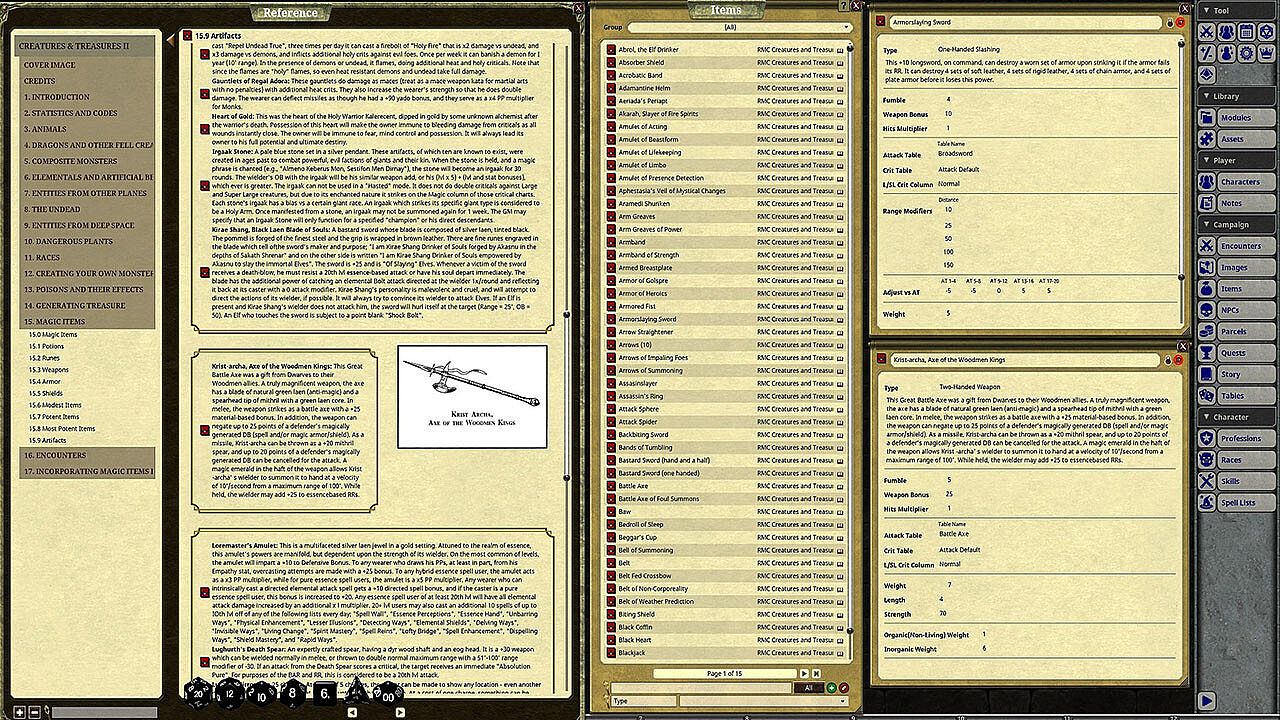
Task: Pick the d100 percentile die
Action: [x=387, y=693]
